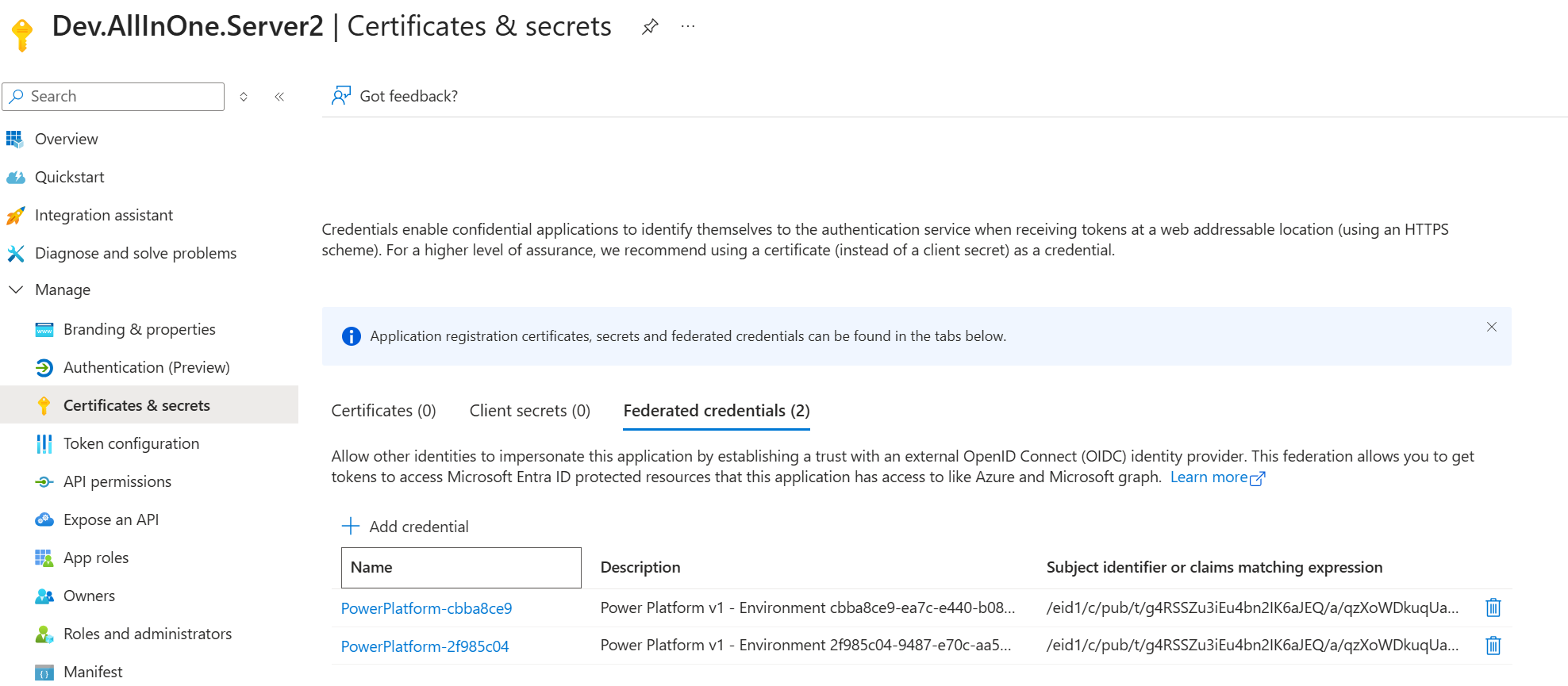1568x686 pixels.
Task: Click the yellow key icon beside the title
Action: [x=22, y=35]
